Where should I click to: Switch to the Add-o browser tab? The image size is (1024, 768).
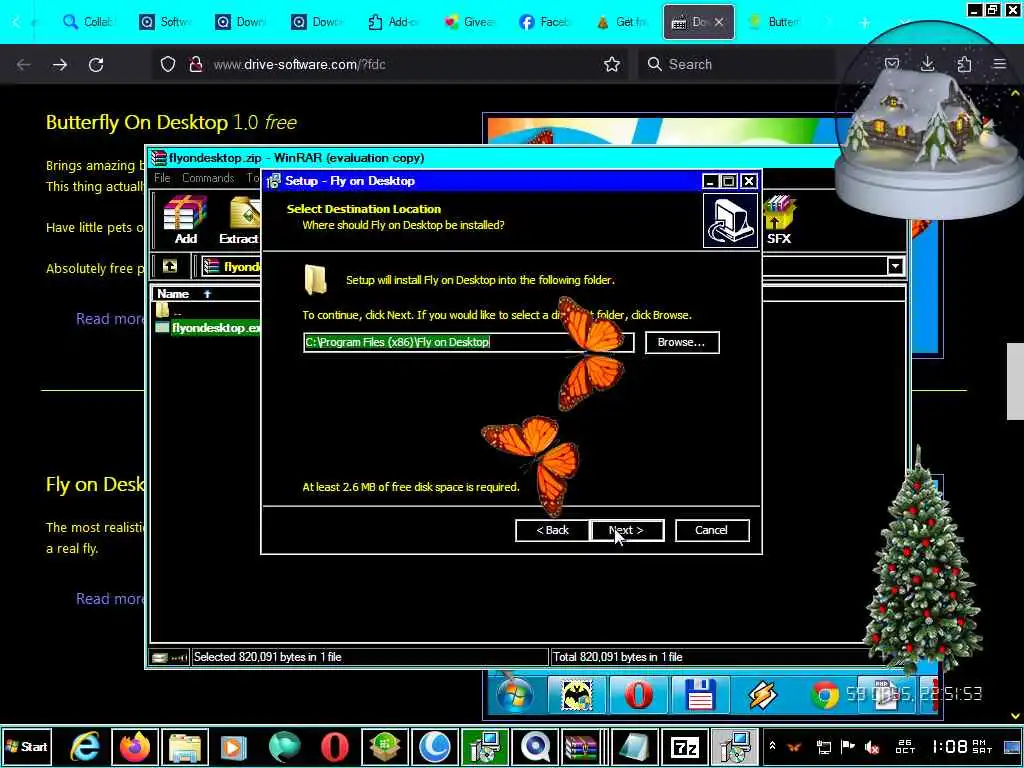[x=392, y=22]
